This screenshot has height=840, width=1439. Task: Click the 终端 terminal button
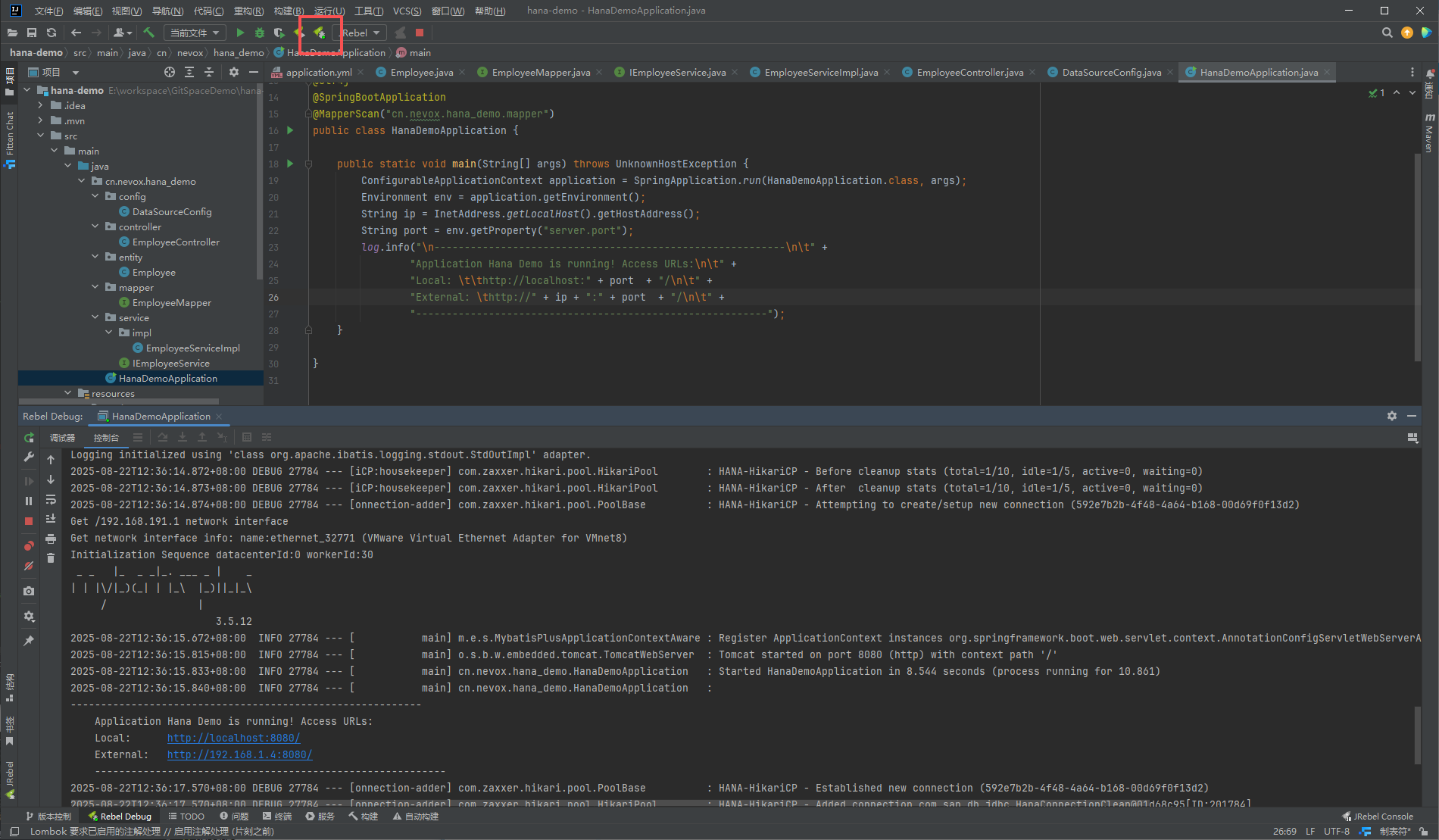point(277,817)
